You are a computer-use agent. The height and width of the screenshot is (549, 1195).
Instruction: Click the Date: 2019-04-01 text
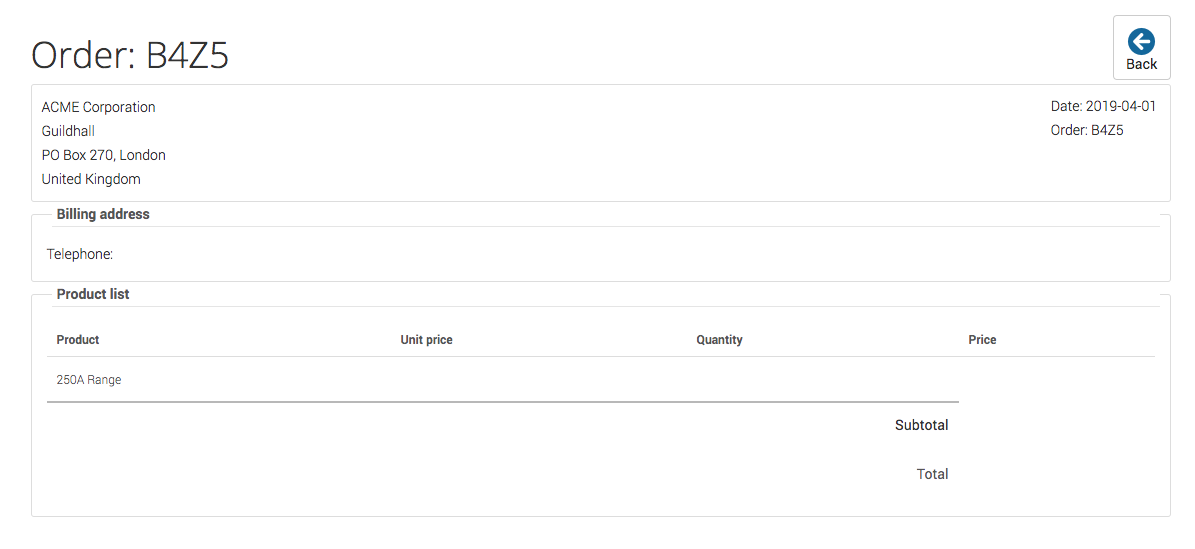[1103, 106]
